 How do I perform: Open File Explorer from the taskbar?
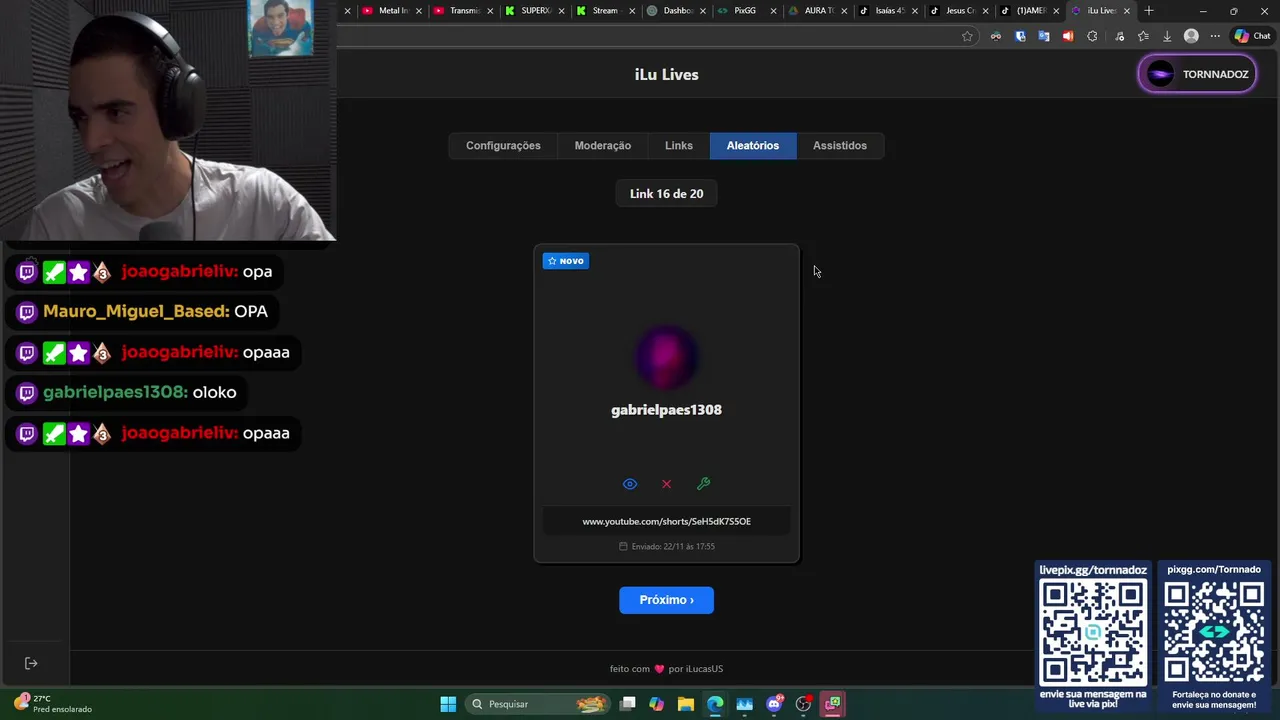[x=686, y=704]
